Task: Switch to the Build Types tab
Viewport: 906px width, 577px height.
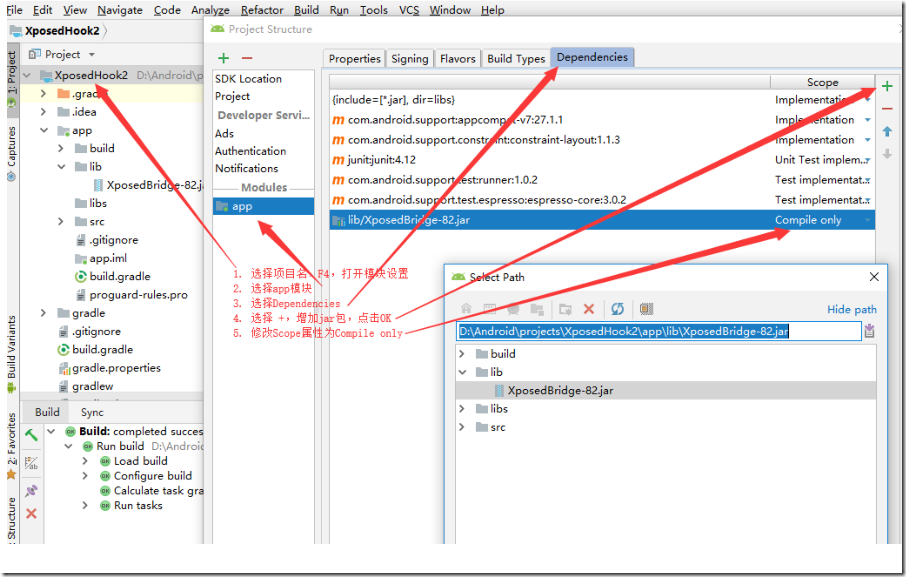Action: coord(516,58)
